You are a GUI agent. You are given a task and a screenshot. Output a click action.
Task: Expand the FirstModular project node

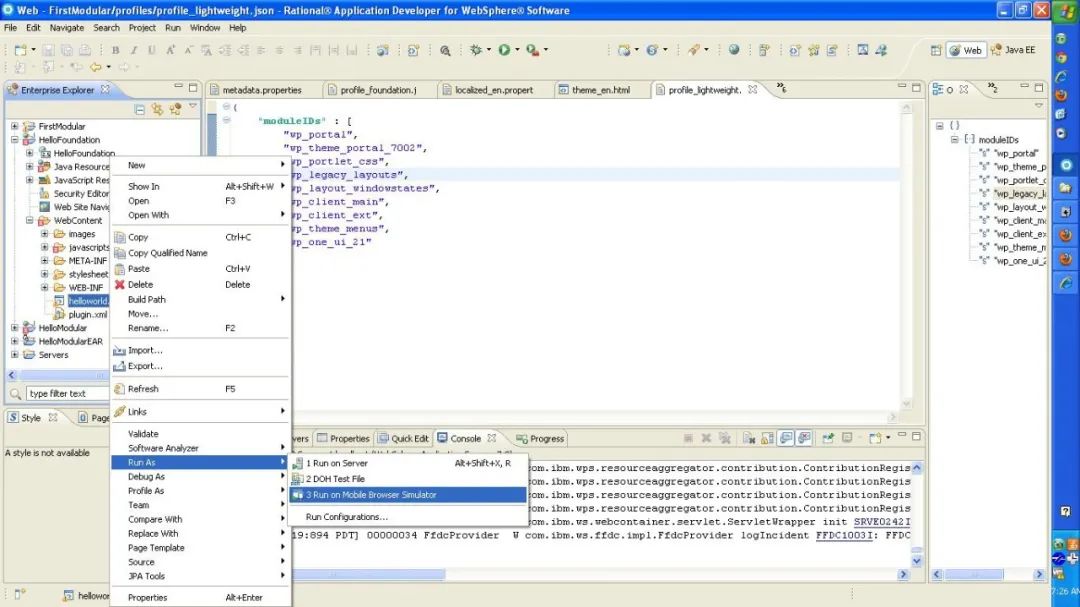tap(15, 127)
